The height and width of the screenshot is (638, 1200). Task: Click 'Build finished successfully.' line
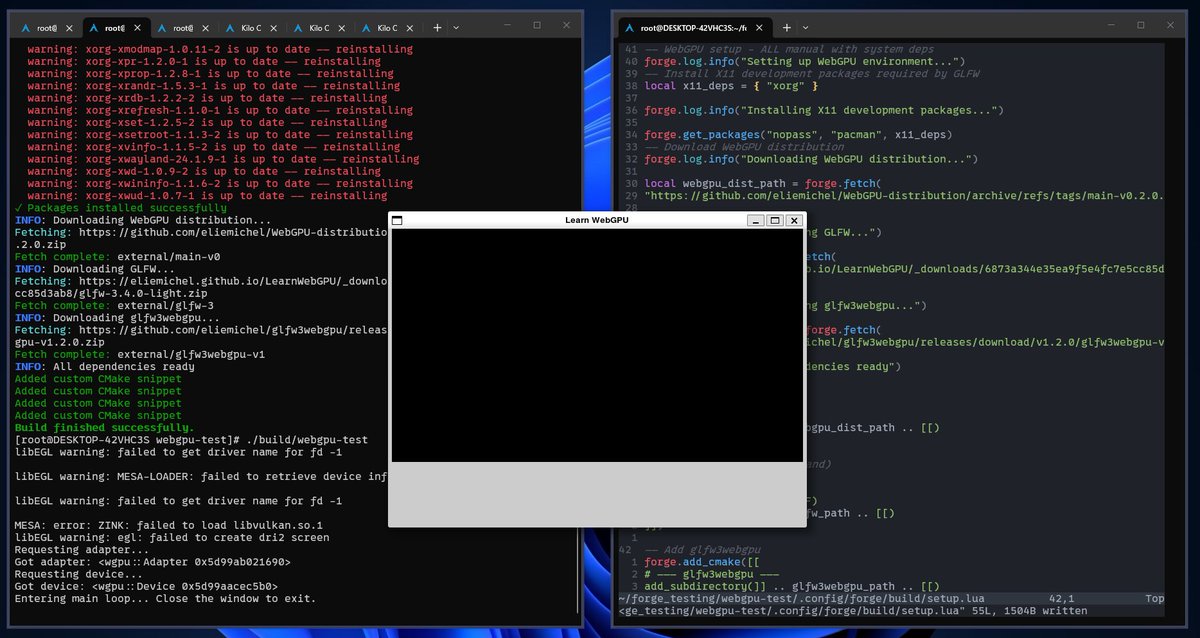[105, 428]
